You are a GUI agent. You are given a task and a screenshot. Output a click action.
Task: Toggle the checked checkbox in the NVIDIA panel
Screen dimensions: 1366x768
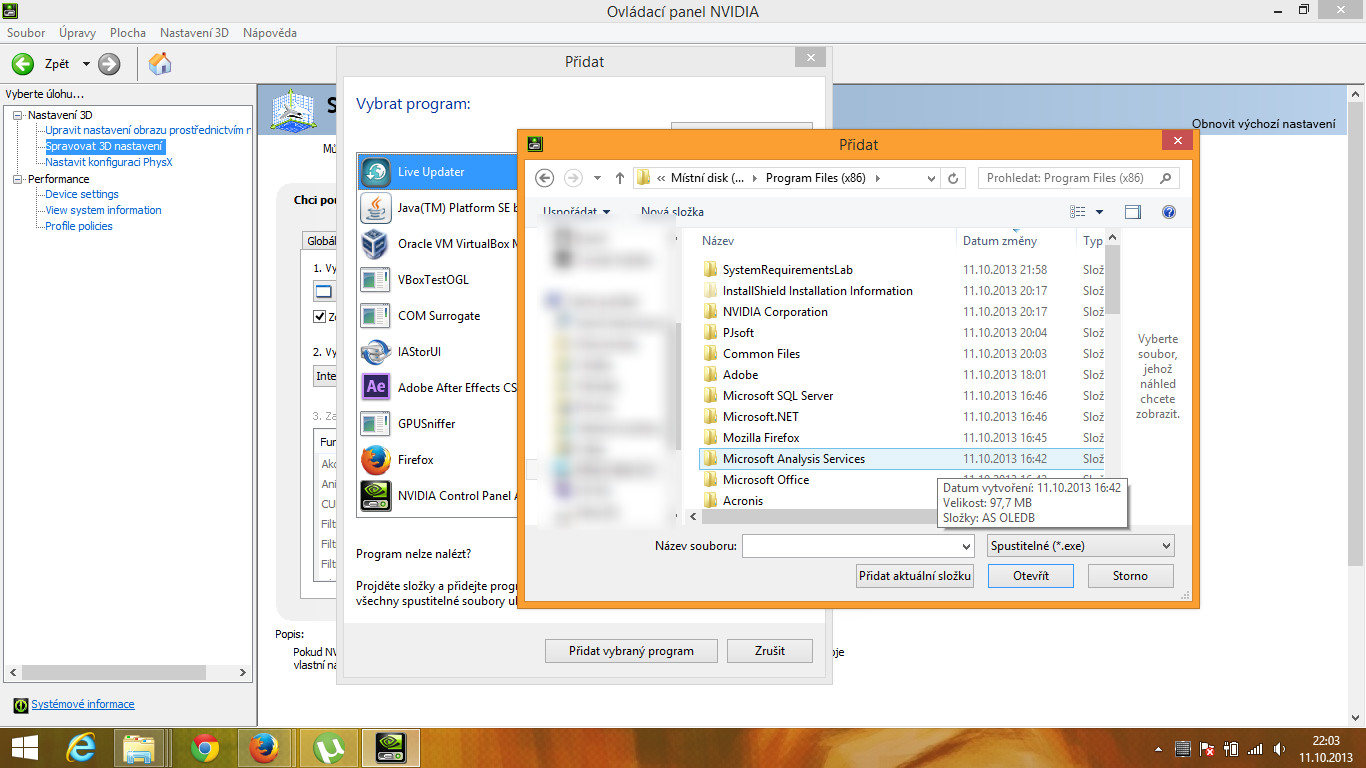pyautogui.click(x=320, y=317)
